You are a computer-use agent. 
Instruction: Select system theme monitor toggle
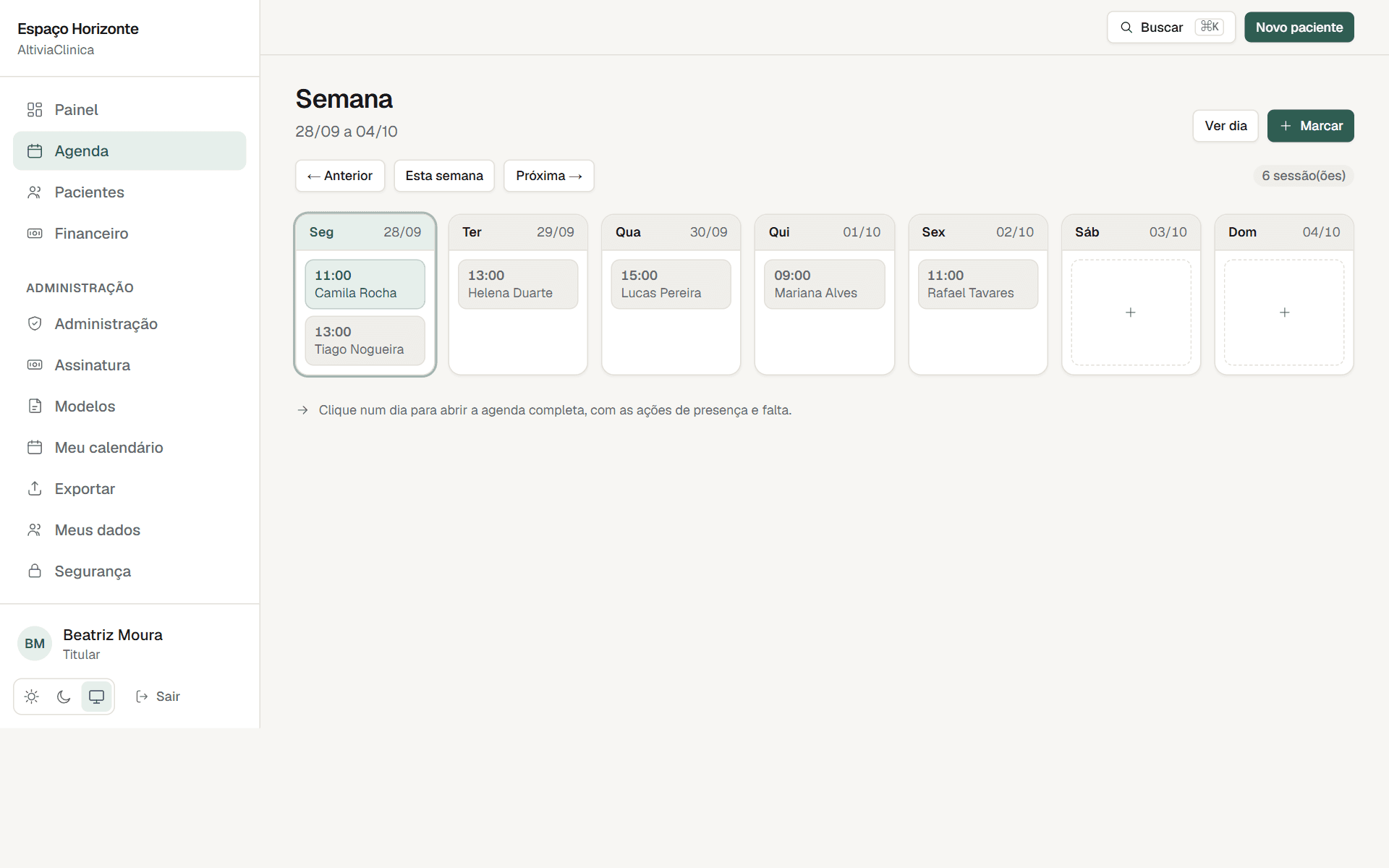(x=96, y=697)
